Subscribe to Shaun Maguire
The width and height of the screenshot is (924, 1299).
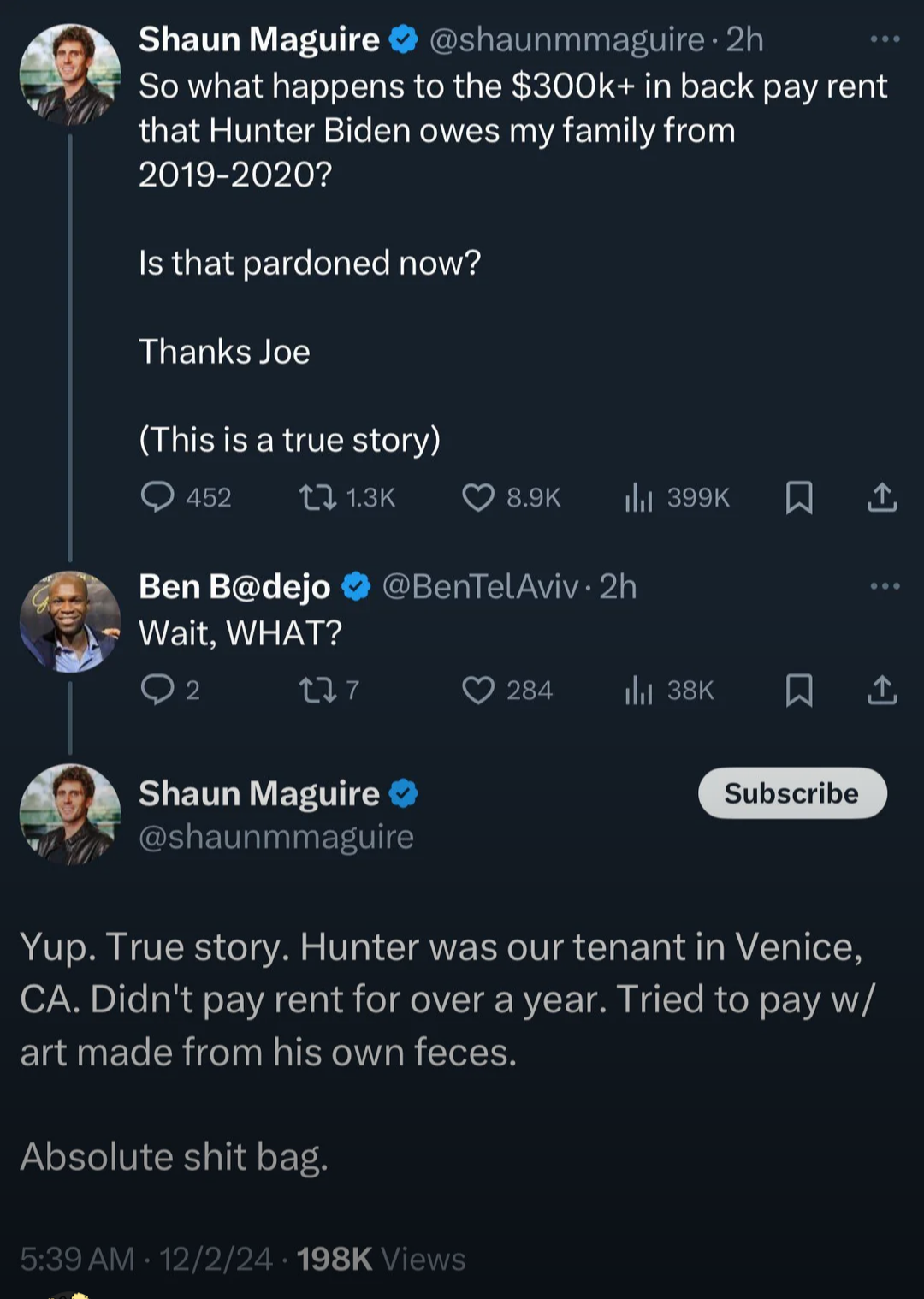[x=792, y=793]
